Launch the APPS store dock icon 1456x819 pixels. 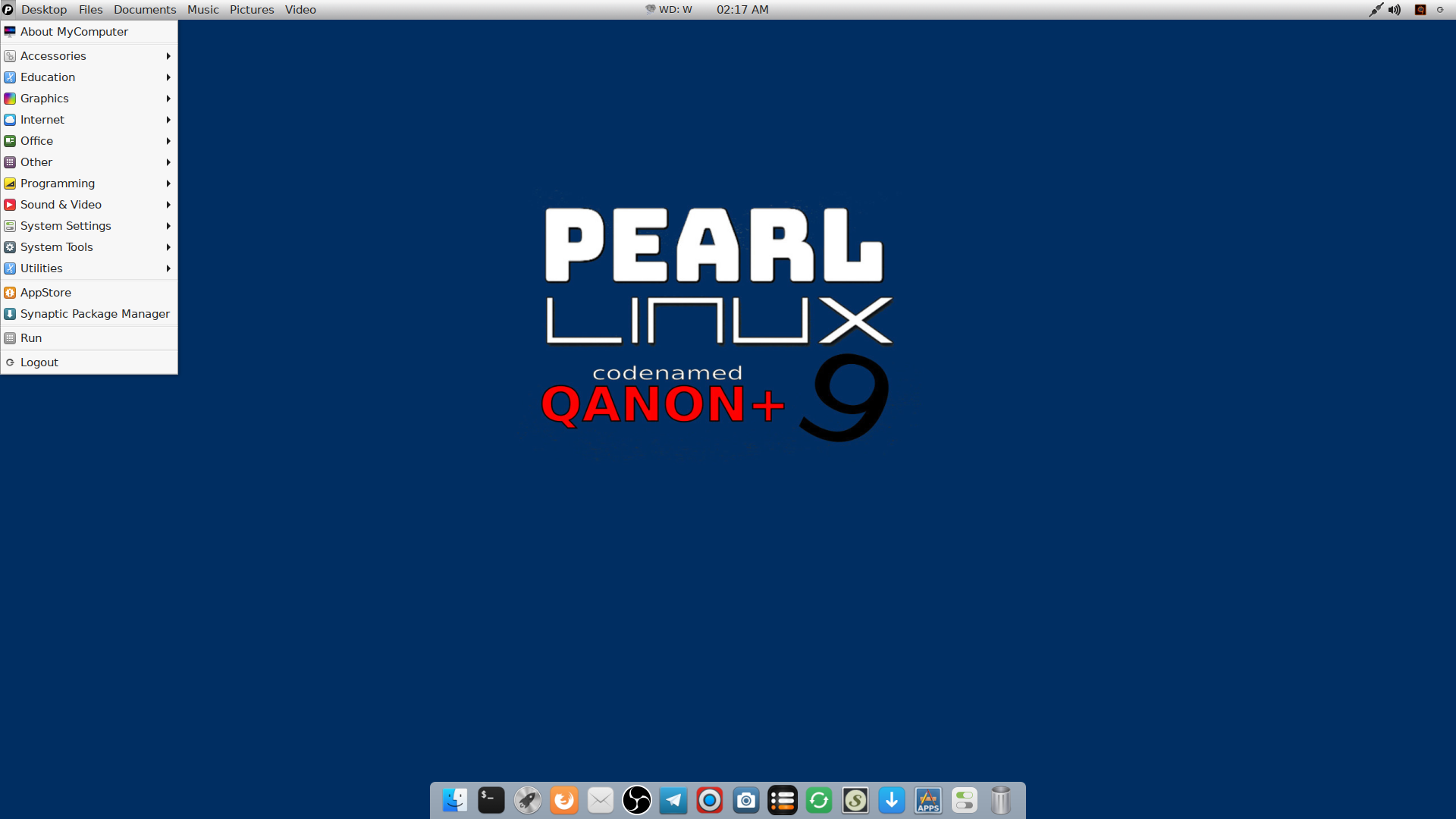tap(928, 800)
